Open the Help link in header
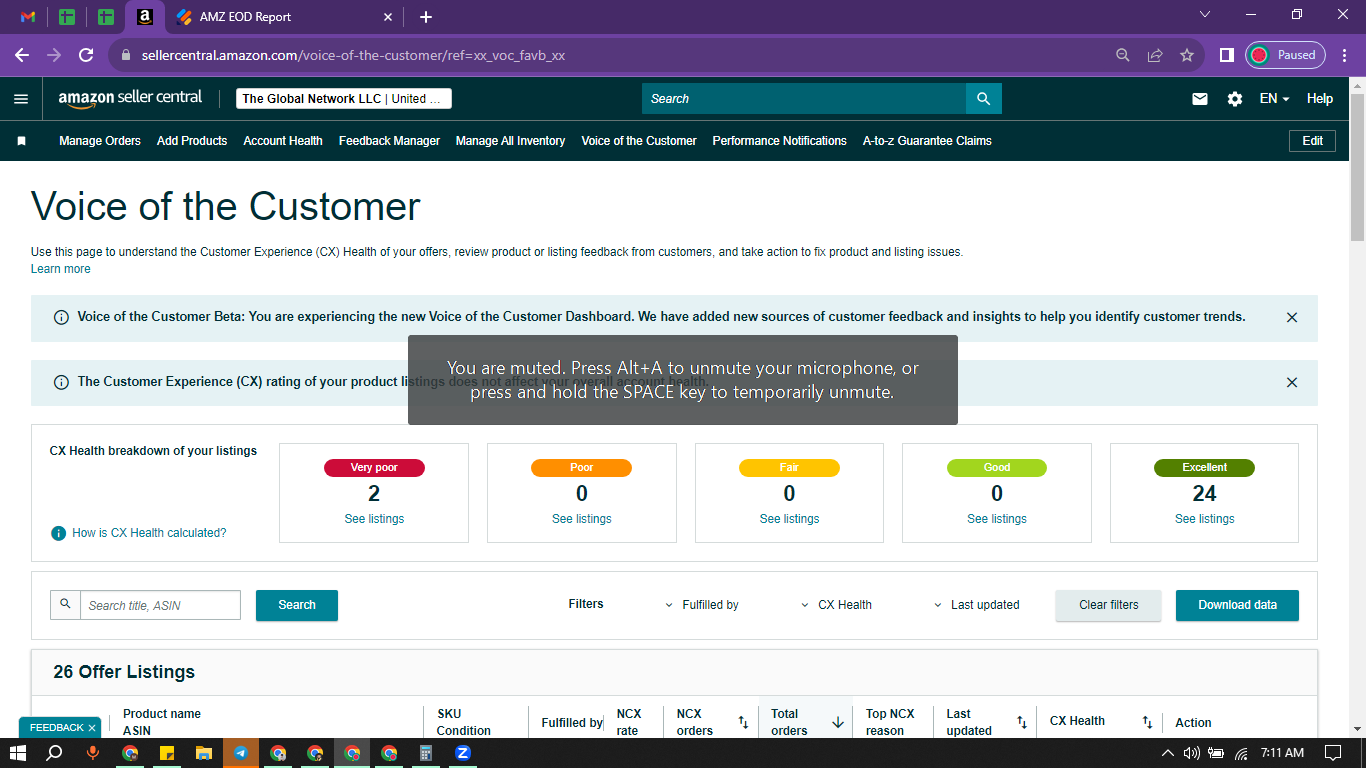Screen dimensions: 1366x768 click(x=1320, y=99)
